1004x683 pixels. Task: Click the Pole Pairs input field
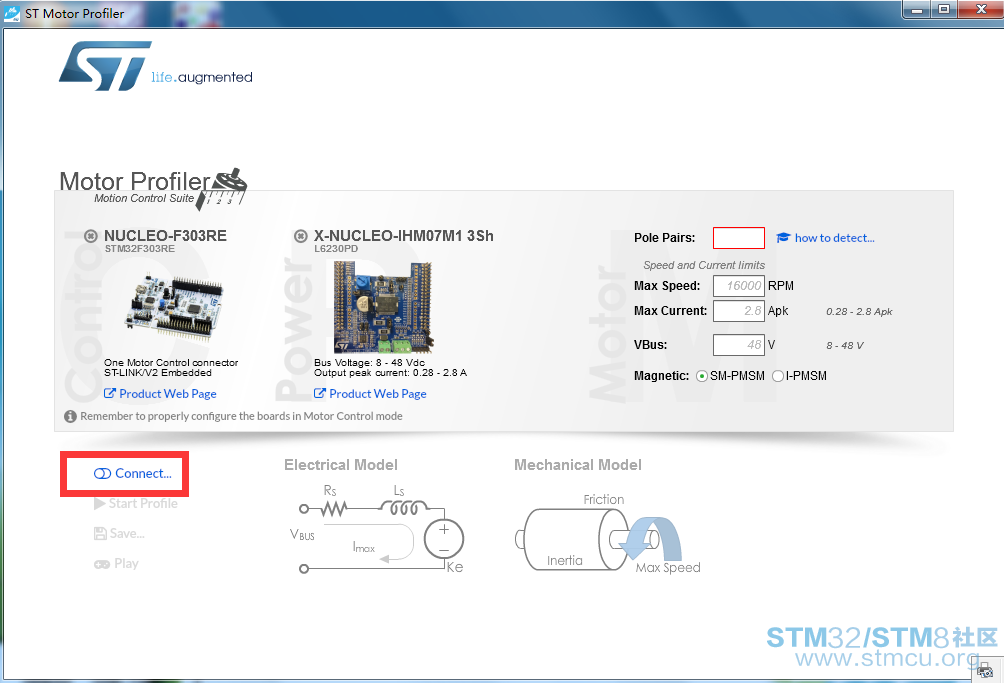click(x=738, y=237)
